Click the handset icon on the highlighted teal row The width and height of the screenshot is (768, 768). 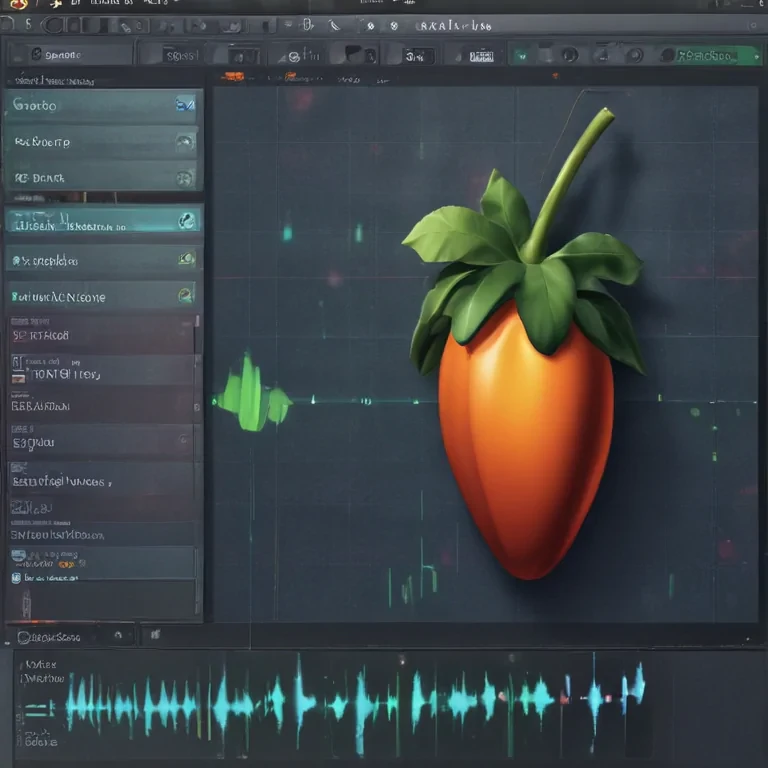click(187, 220)
